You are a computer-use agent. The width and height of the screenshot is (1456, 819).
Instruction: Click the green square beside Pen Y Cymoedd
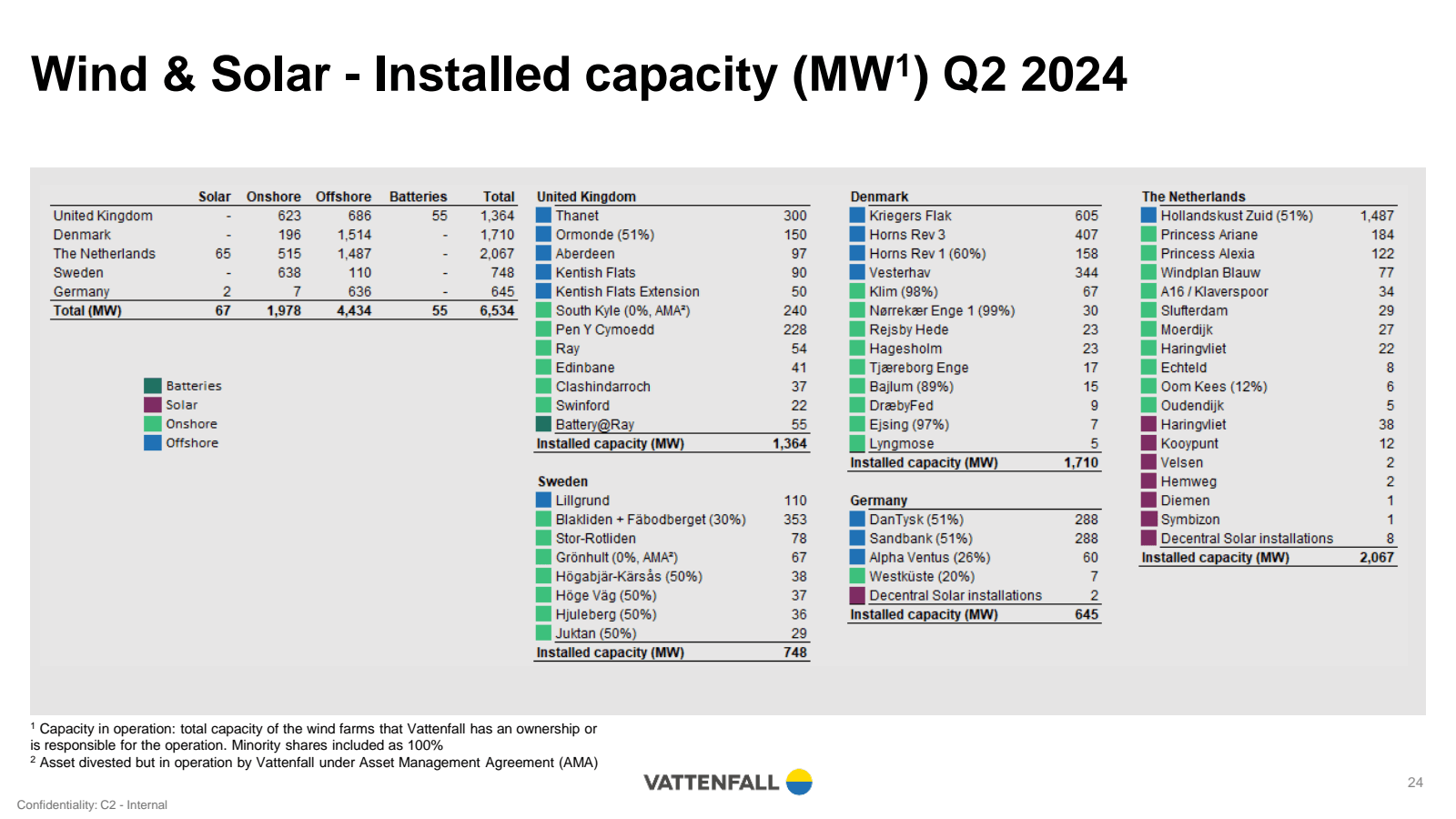pos(543,329)
